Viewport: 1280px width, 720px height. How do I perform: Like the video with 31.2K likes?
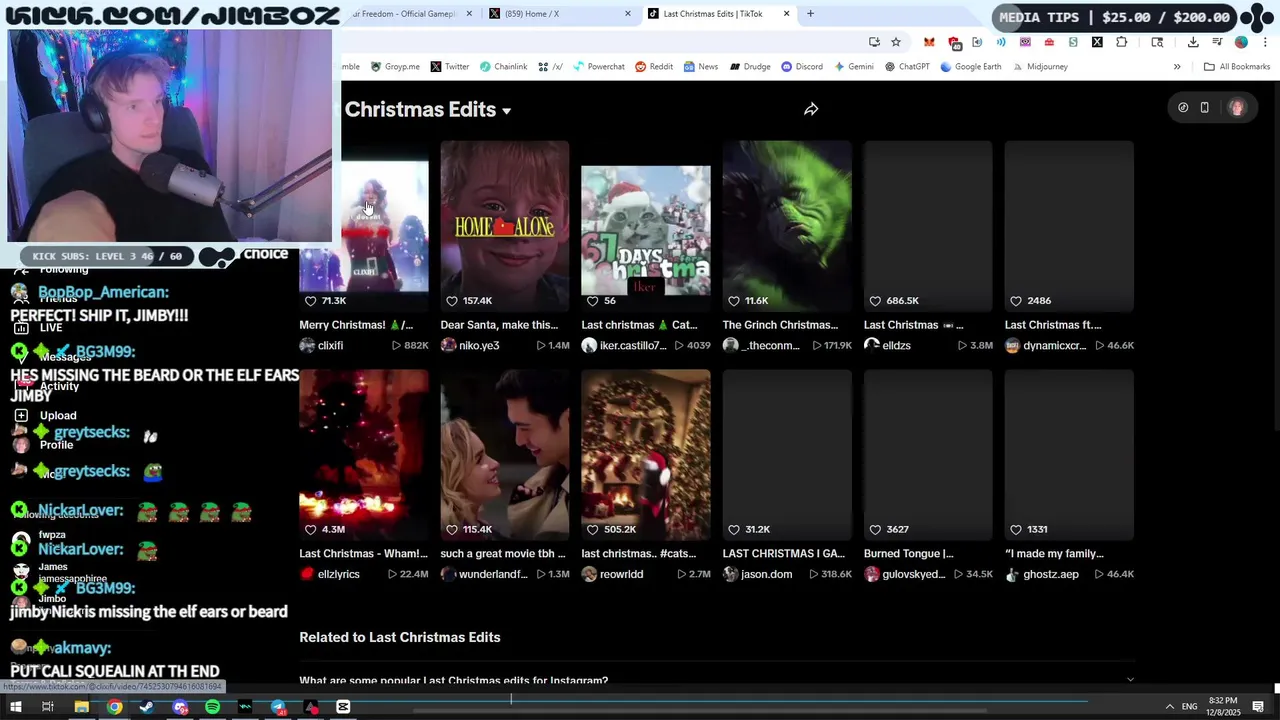click(734, 530)
